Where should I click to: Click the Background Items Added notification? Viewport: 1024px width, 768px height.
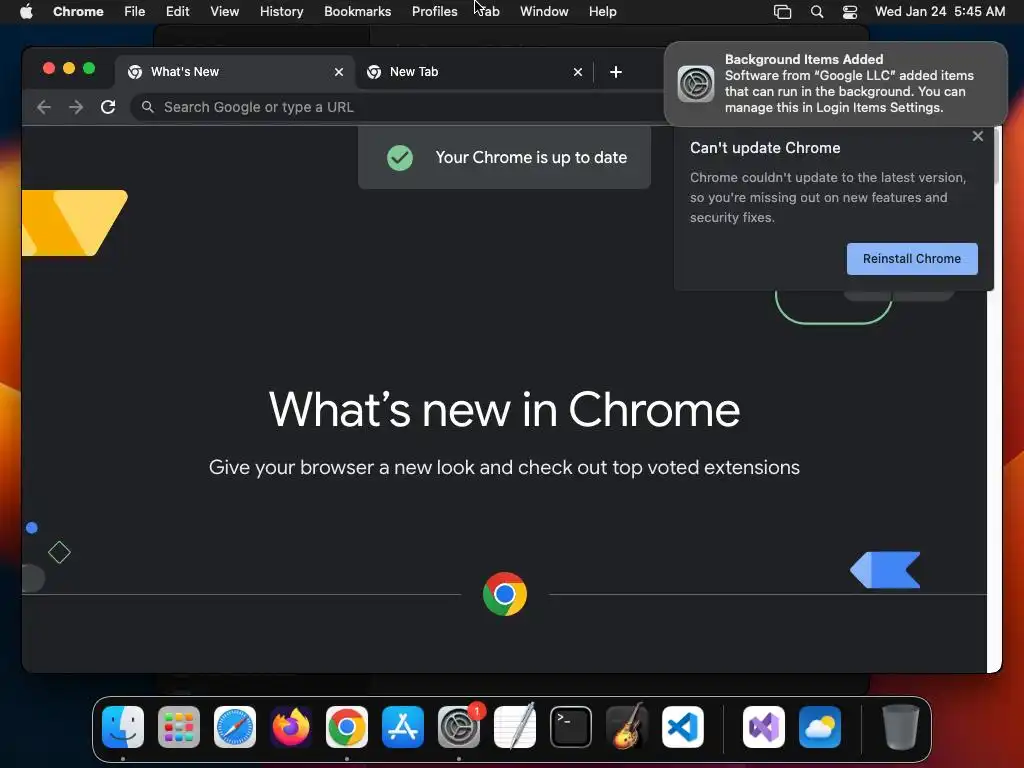coord(836,84)
